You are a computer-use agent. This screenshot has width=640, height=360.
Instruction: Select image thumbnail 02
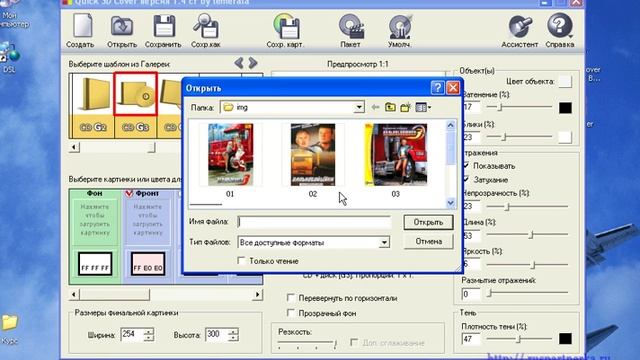pos(313,155)
